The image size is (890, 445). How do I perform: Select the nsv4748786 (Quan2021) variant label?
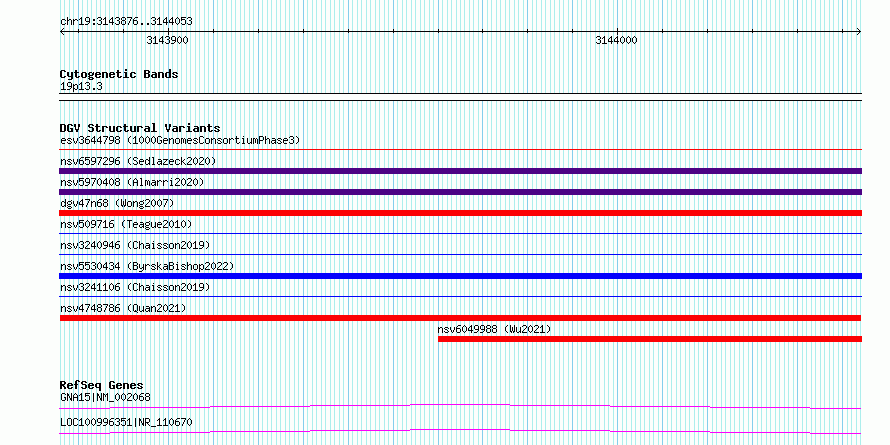123,308
